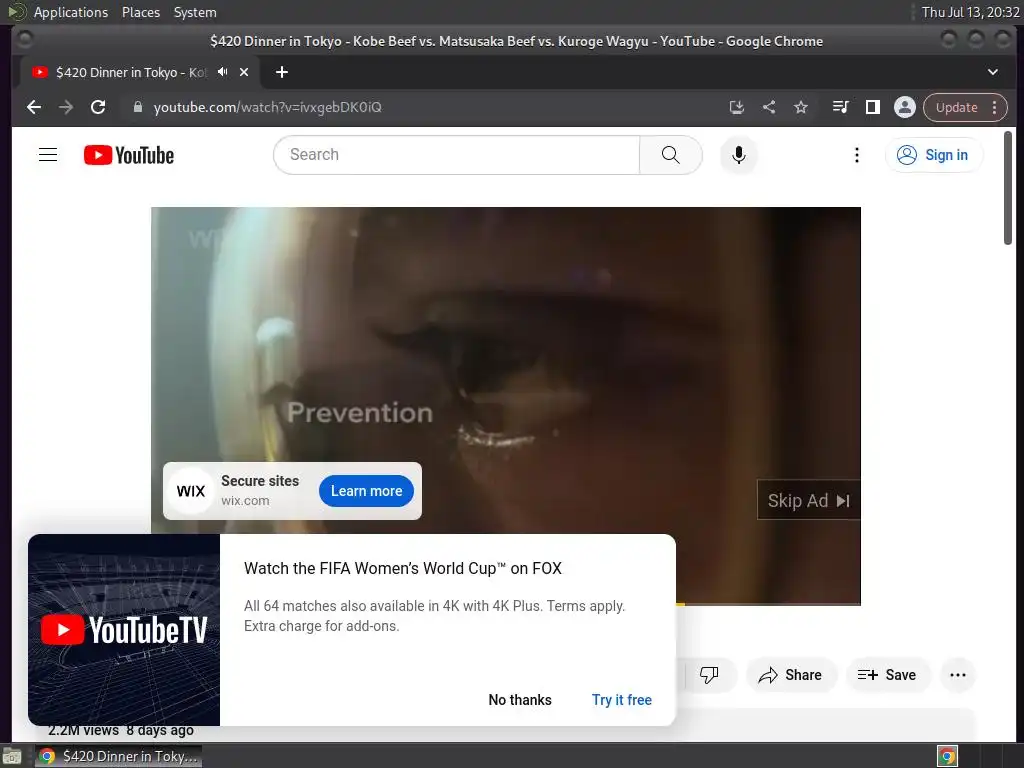Expand the tab search chevron
This screenshot has width=1024, height=768.
993,72
